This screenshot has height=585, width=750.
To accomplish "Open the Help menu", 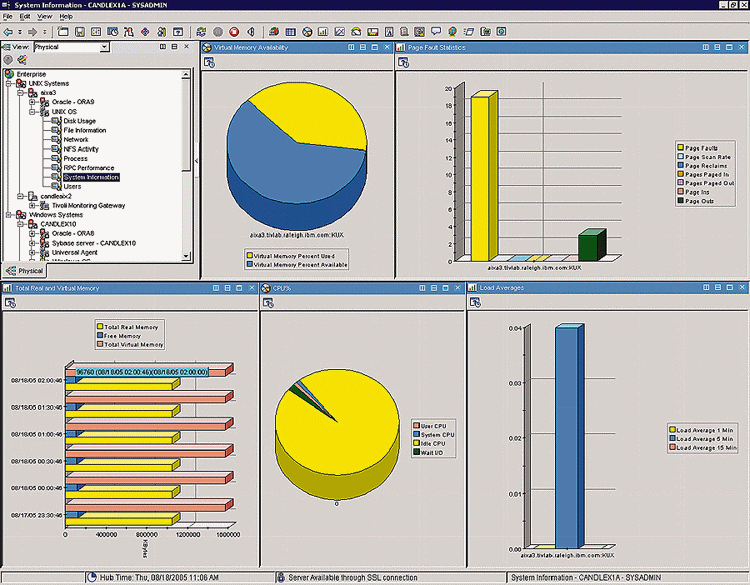I will (66, 16).
